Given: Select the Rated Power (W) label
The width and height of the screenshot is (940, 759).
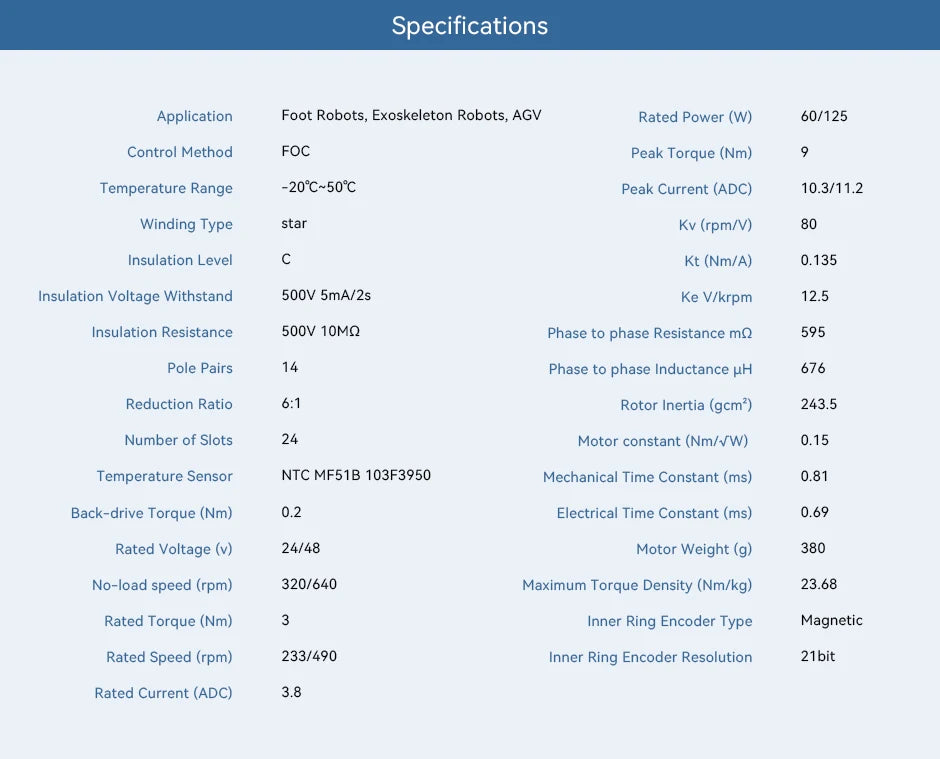Looking at the screenshot, I should (x=695, y=117).
